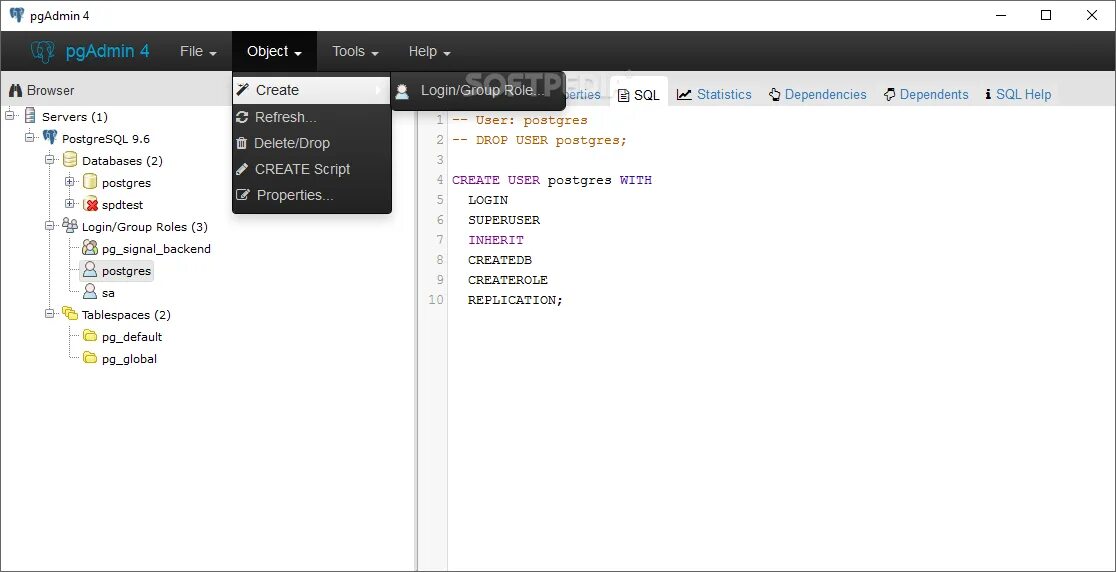The height and width of the screenshot is (572, 1116).
Task: Switch to the Dependencies tab
Action: tap(818, 95)
